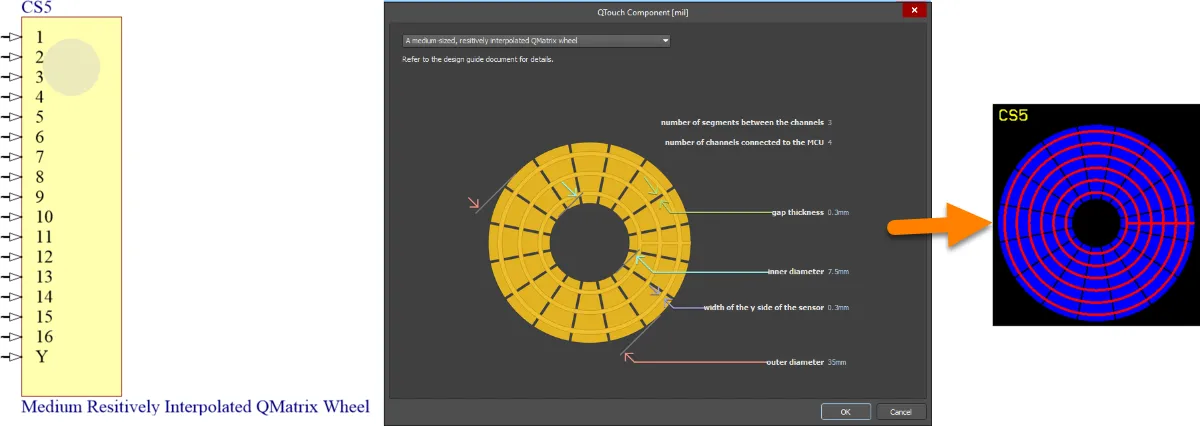Click 'Refer to the design guide document' text
This screenshot has height=426, width=1200.
tap(477, 60)
